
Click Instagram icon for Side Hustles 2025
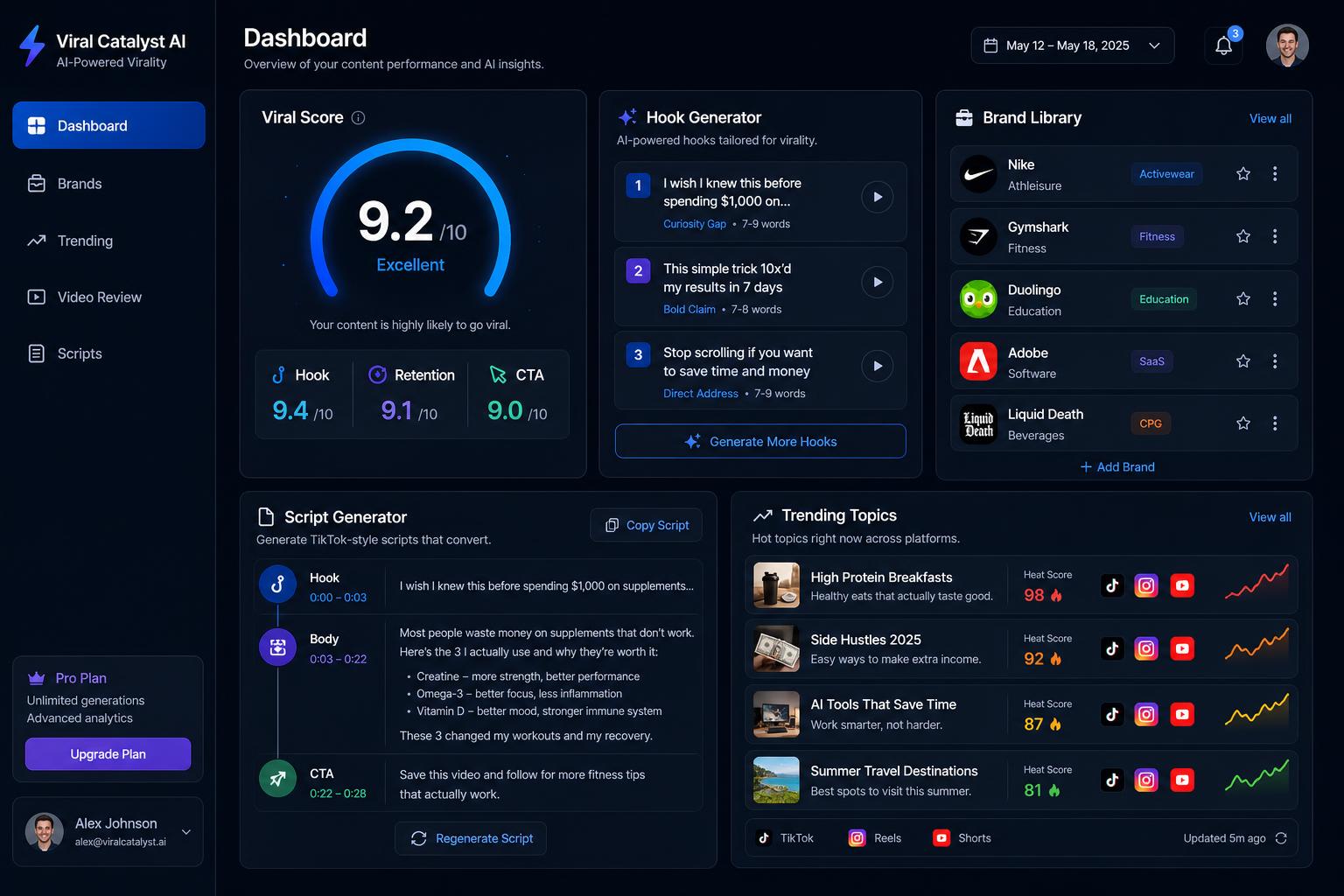(x=1146, y=648)
